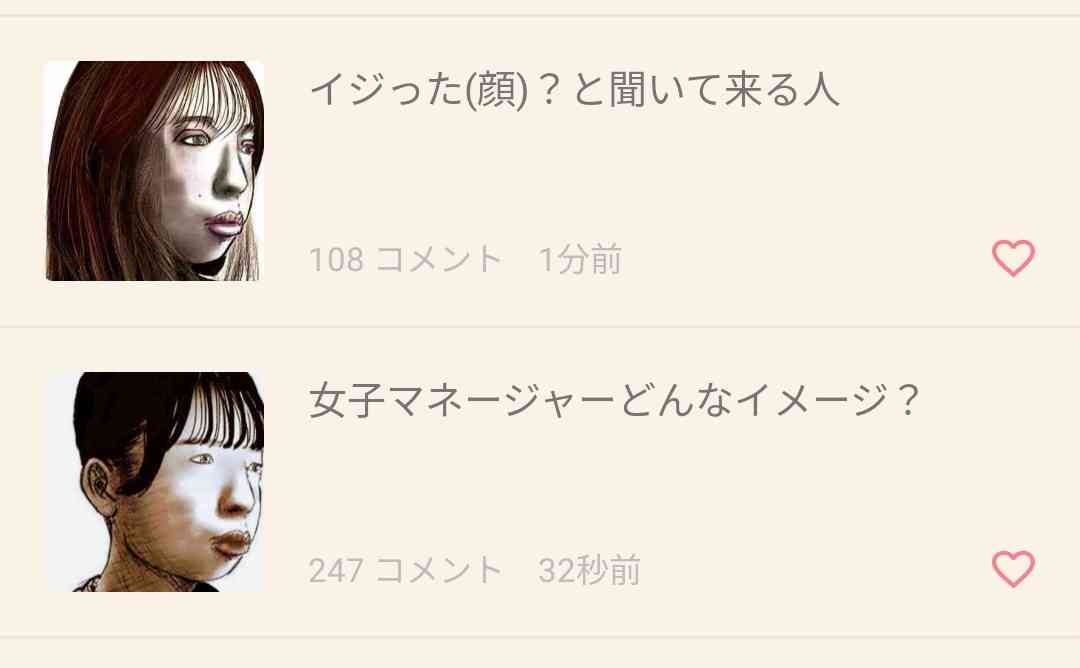The image size is (1080, 668).
Task: Open the black-haired woman thumbnail
Action: pyautogui.click(x=154, y=482)
